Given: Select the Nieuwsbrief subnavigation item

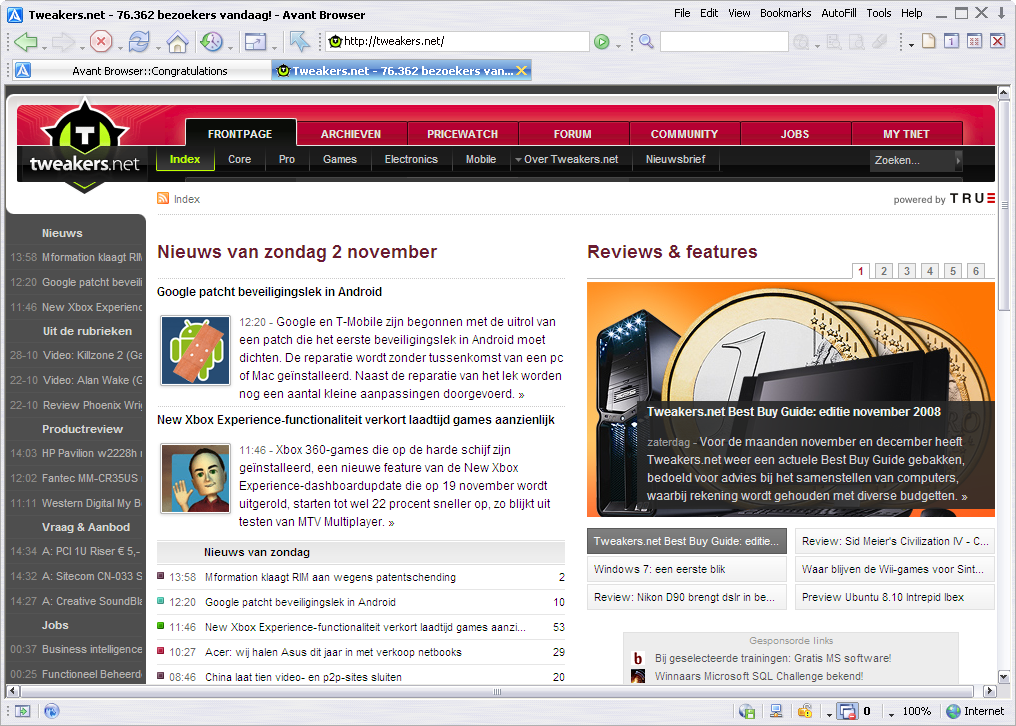Looking at the screenshot, I should 675,159.
